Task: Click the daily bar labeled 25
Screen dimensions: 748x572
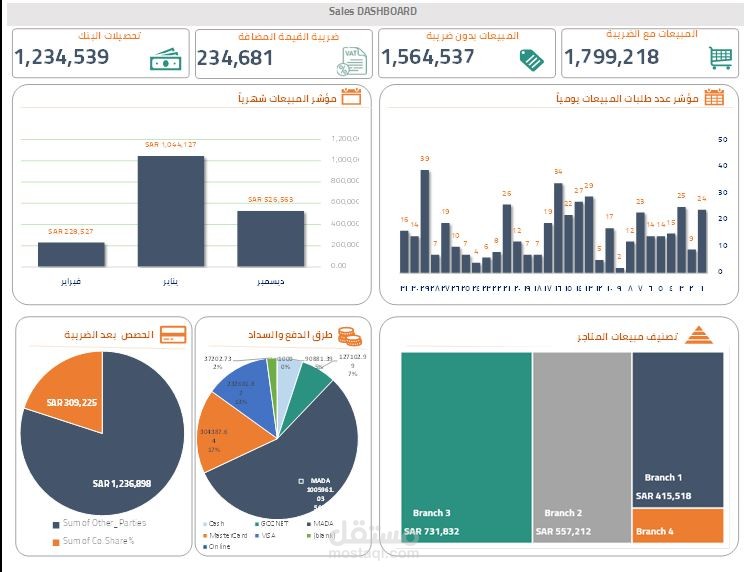Action: pyautogui.click(x=681, y=240)
